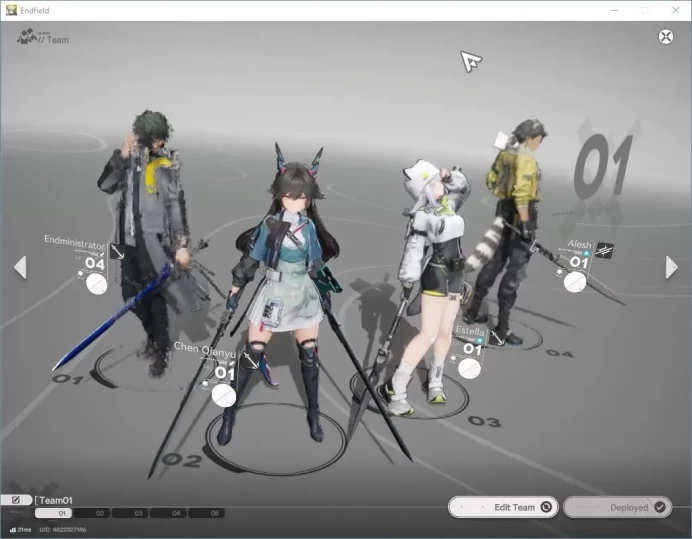Image resolution: width=692 pixels, height=539 pixels.
Task: Click Estella's round skill circle
Action: [x=469, y=369]
